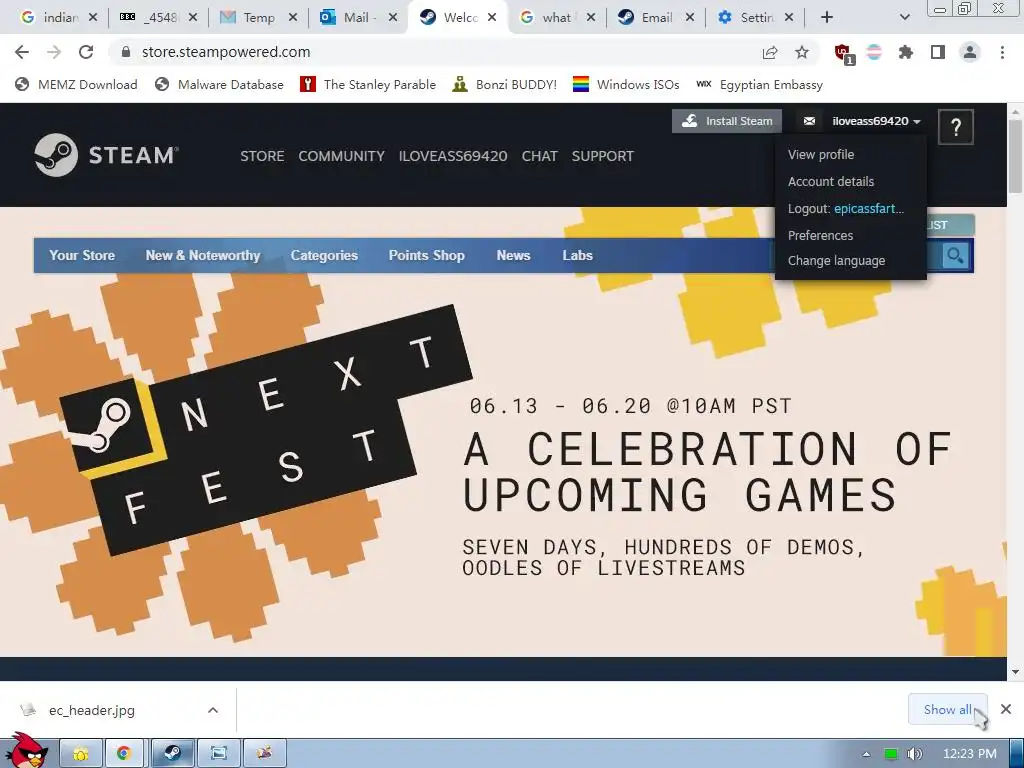This screenshot has height=768, width=1024.
Task: Click the address bar URL field
Action: (x=438, y=52)
